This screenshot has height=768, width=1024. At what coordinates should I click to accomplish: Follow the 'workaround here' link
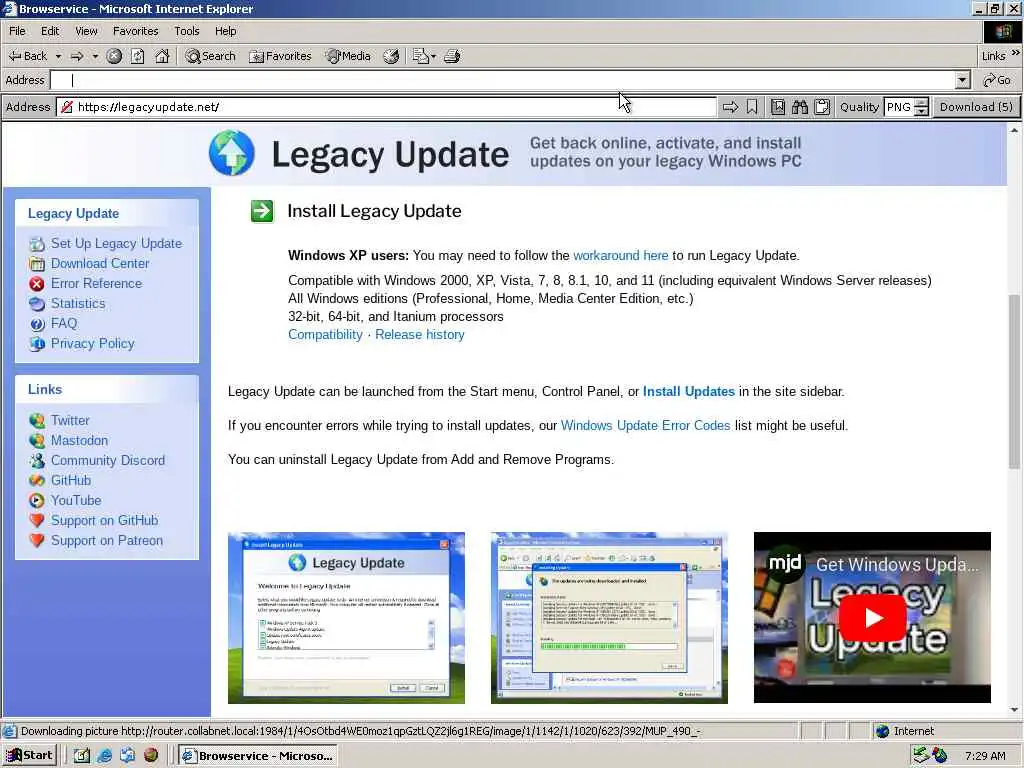pyautogui.click(x=620, y=255)
